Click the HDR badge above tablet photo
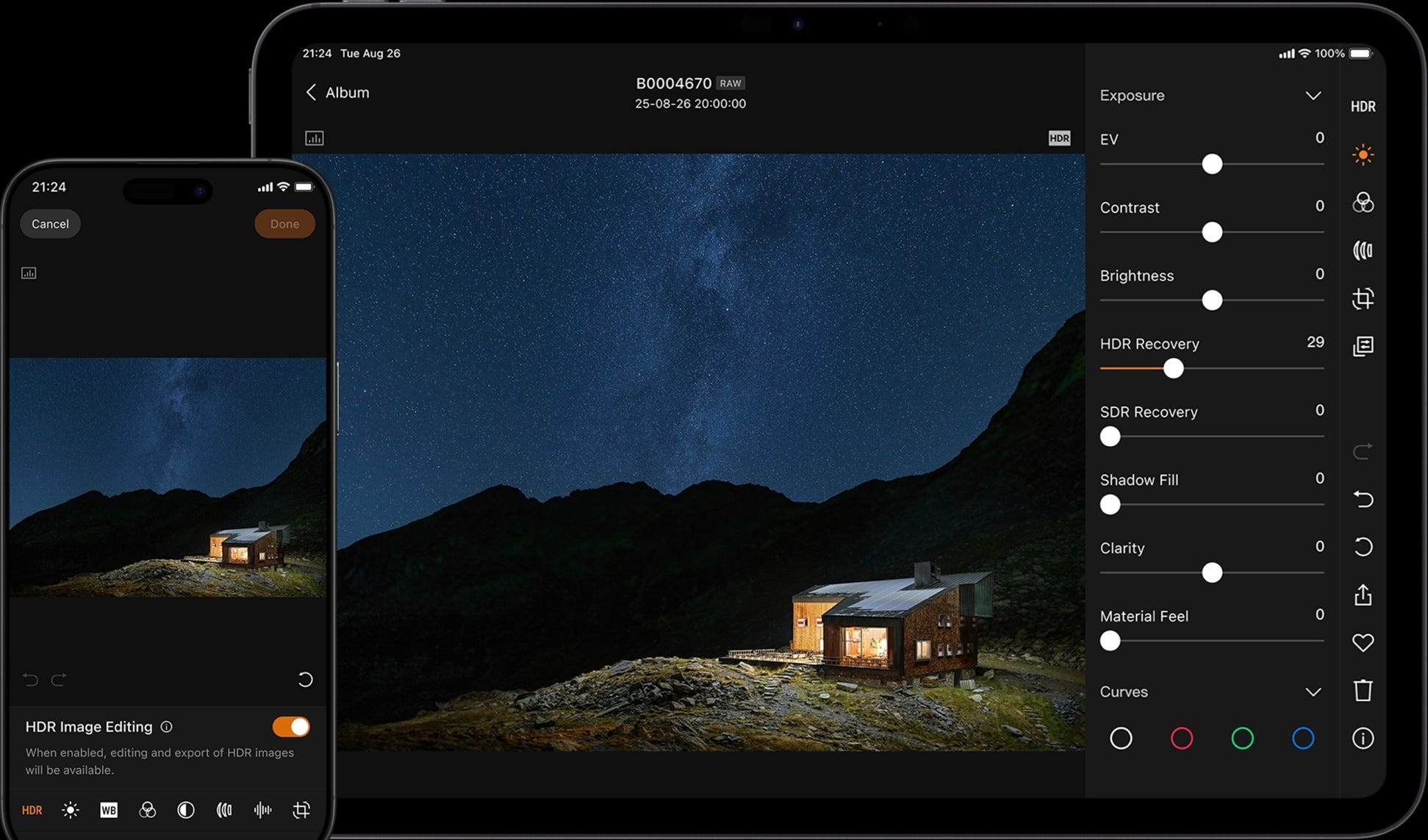Image resolution: width=1428 pixels, height=840 pixels. [1059, 138]
